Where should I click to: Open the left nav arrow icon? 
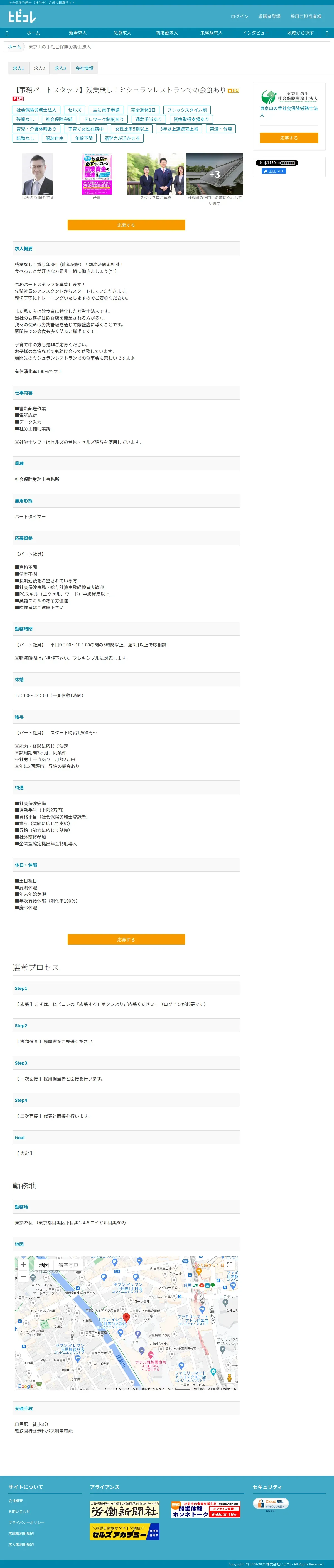point(7,33)
